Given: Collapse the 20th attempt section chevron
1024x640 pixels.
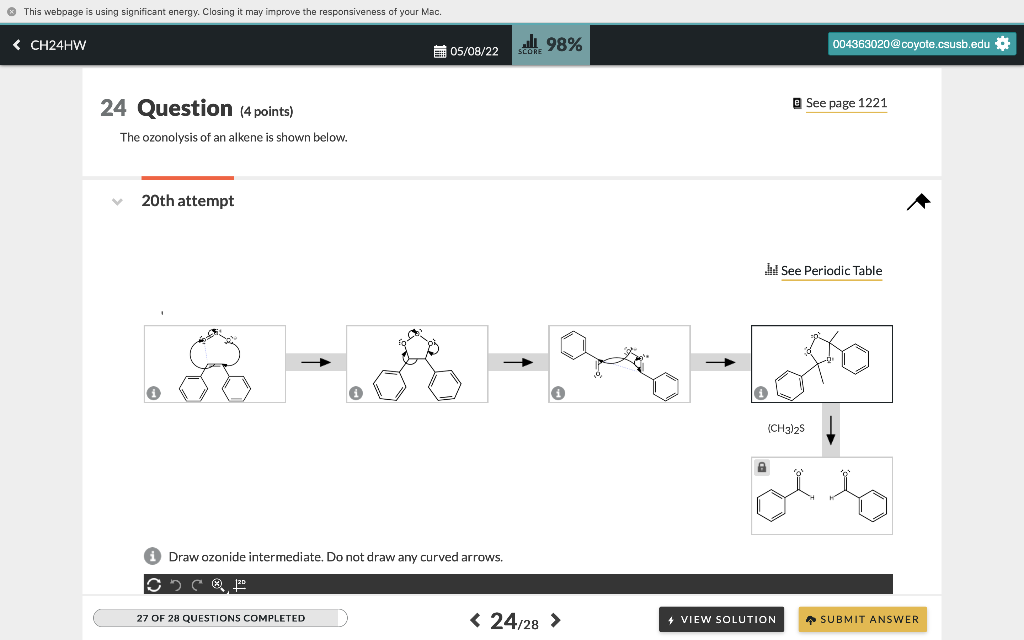Looking at the screenshot, I should tap(117, 201).
